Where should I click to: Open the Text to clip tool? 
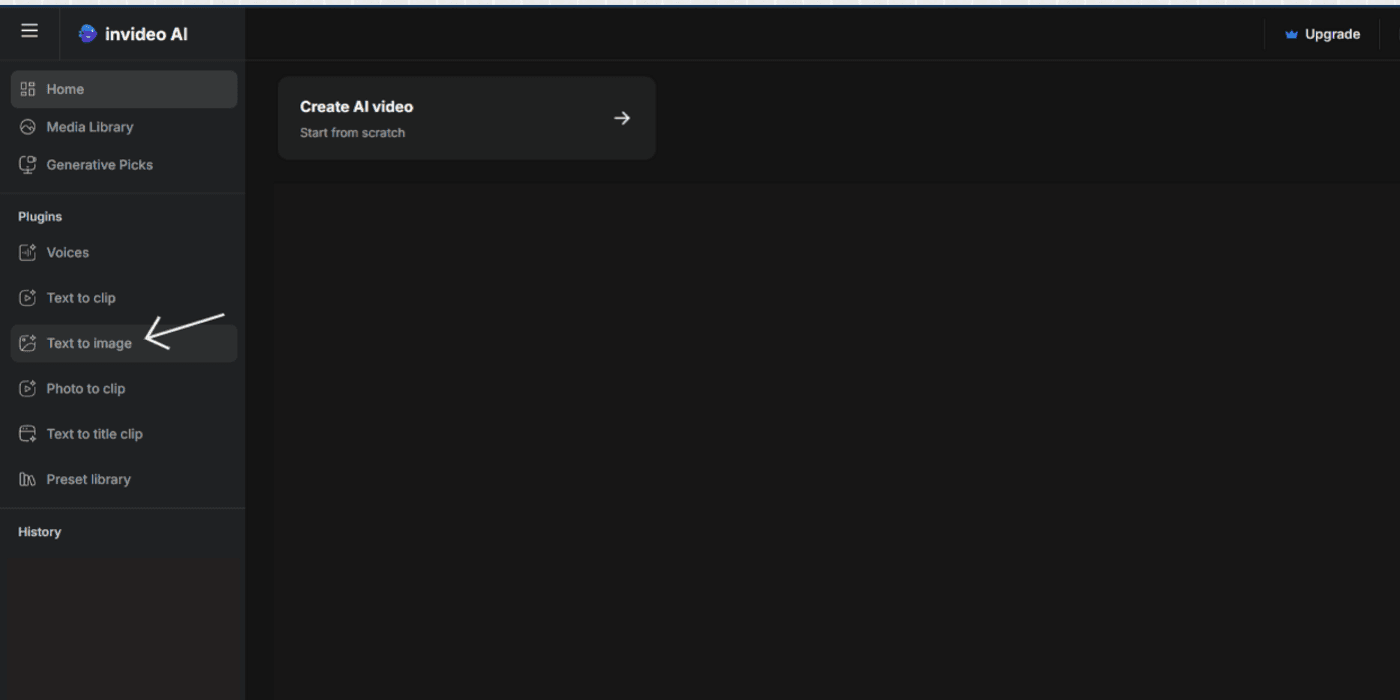[80, 297]
